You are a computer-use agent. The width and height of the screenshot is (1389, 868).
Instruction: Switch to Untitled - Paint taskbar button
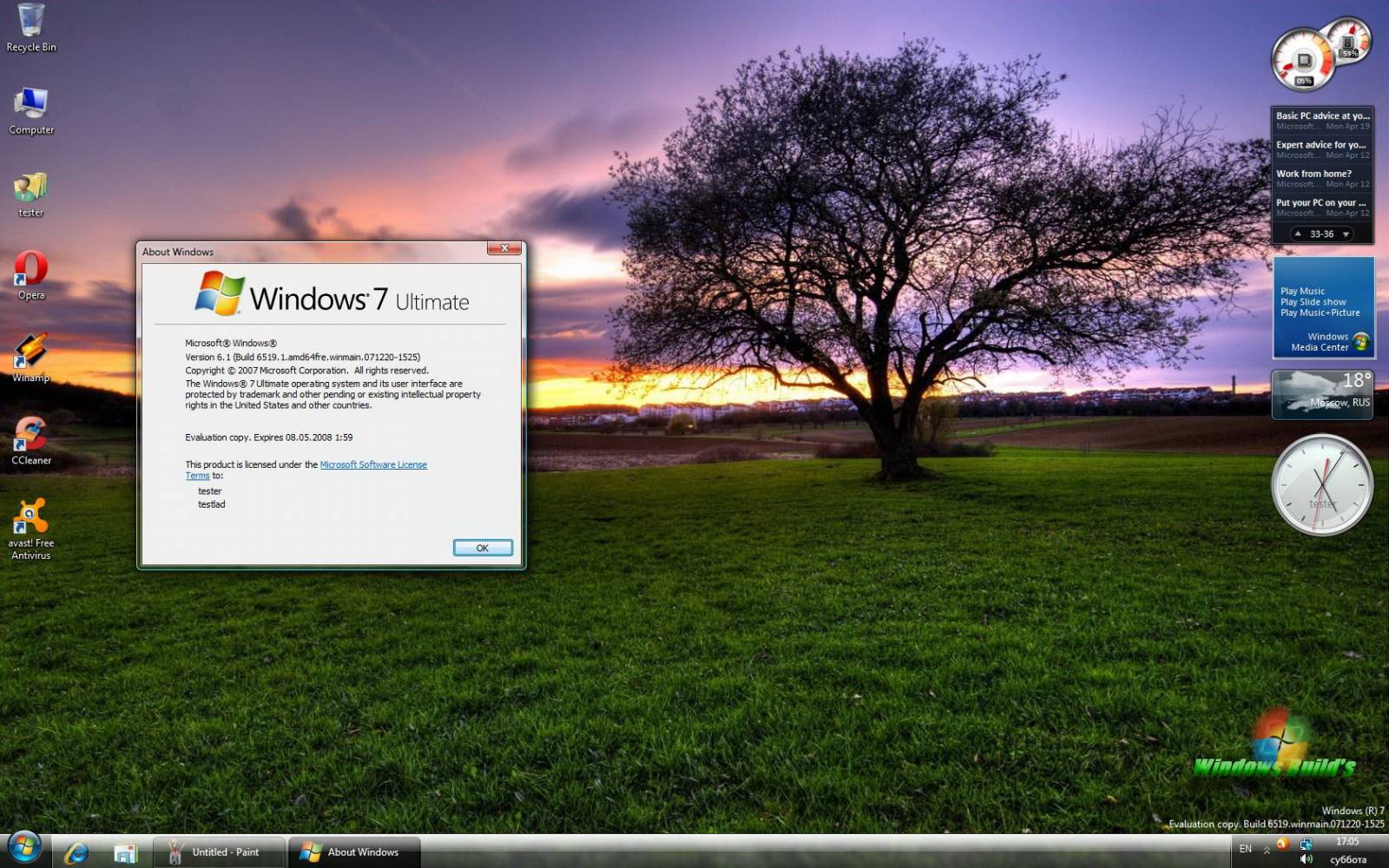click(219, 852)
